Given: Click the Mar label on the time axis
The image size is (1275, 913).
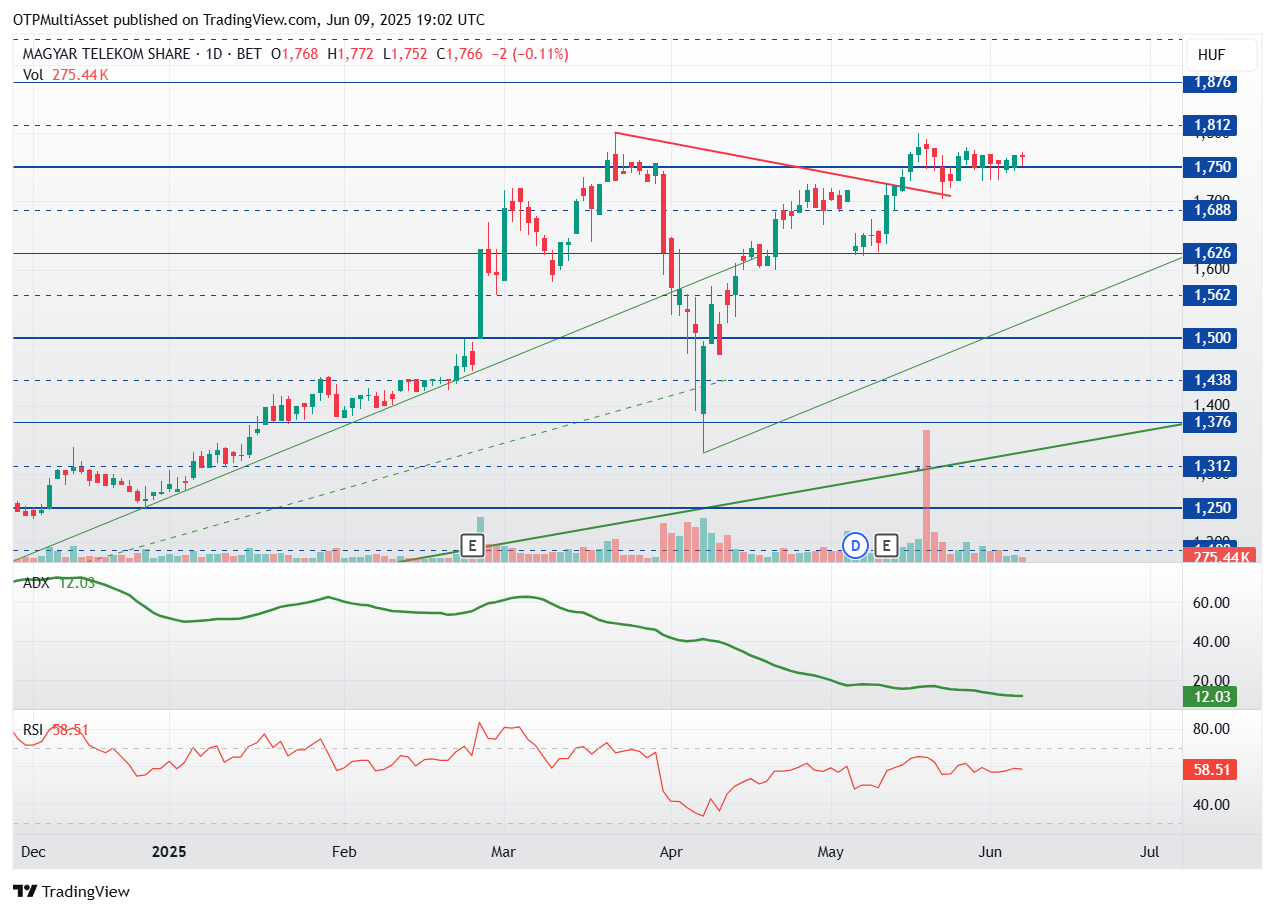Looking at the screenshot, I should (503, 852).
